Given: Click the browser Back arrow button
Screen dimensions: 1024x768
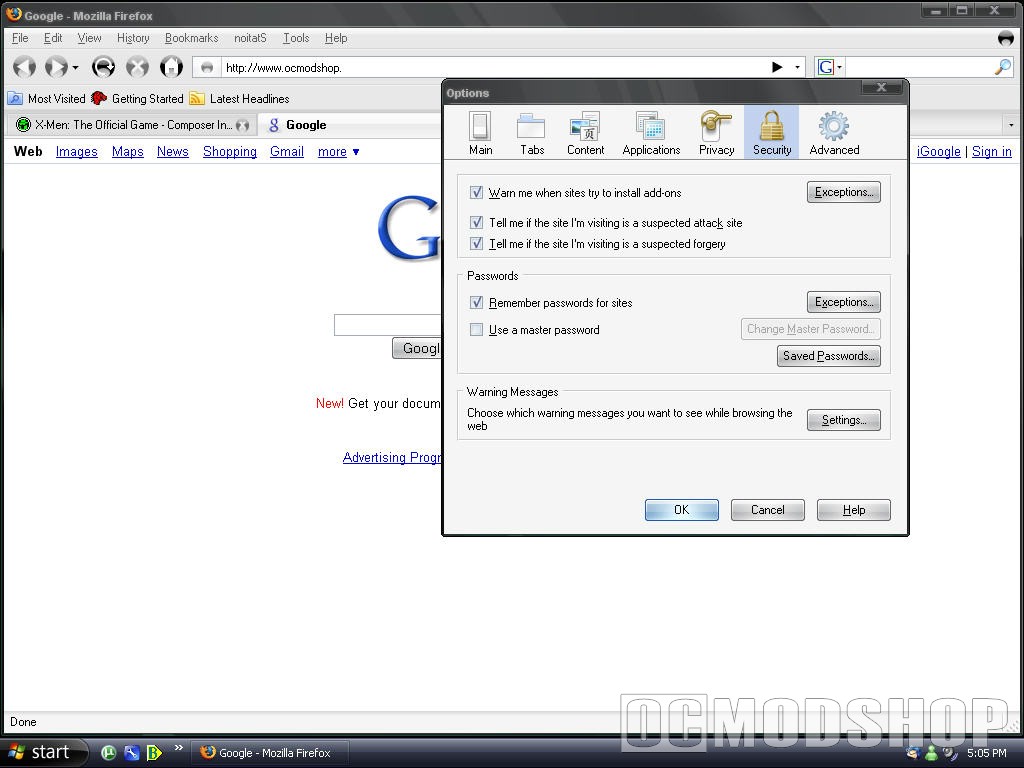Looking at the screenshot, I should click(x=25, y=67).
